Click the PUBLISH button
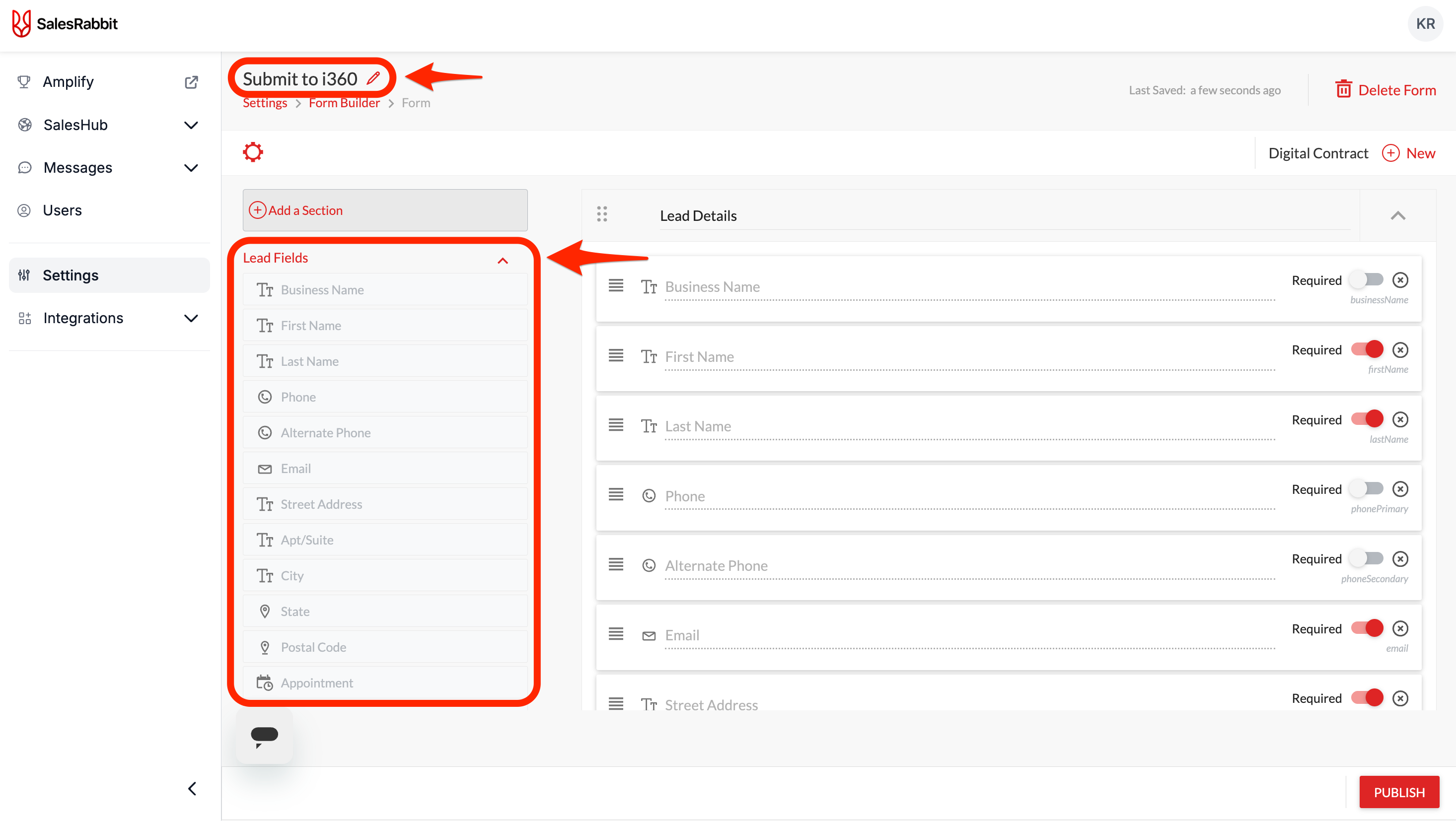This screenshot has width=1456, height=821. coord(1398,792)
